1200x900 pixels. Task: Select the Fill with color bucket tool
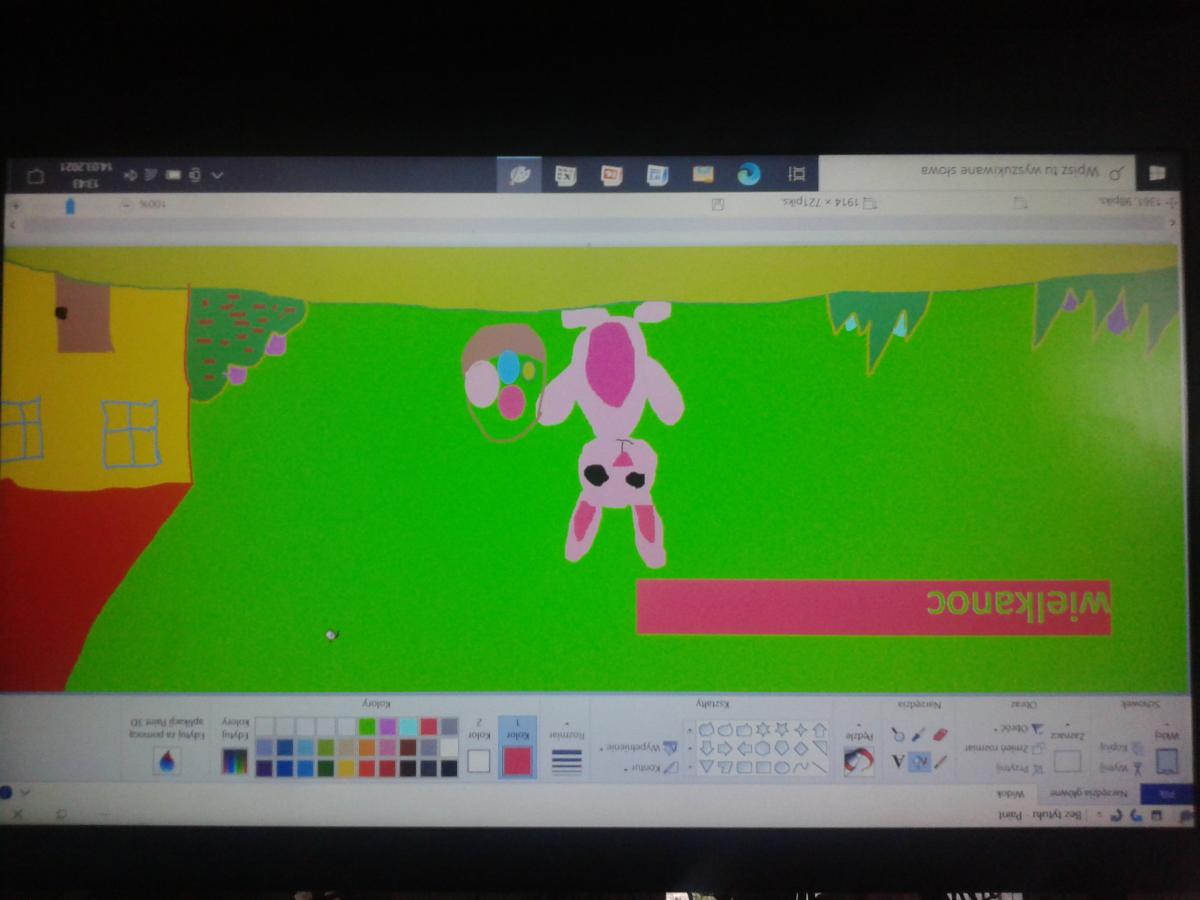[x=919, y=762]
